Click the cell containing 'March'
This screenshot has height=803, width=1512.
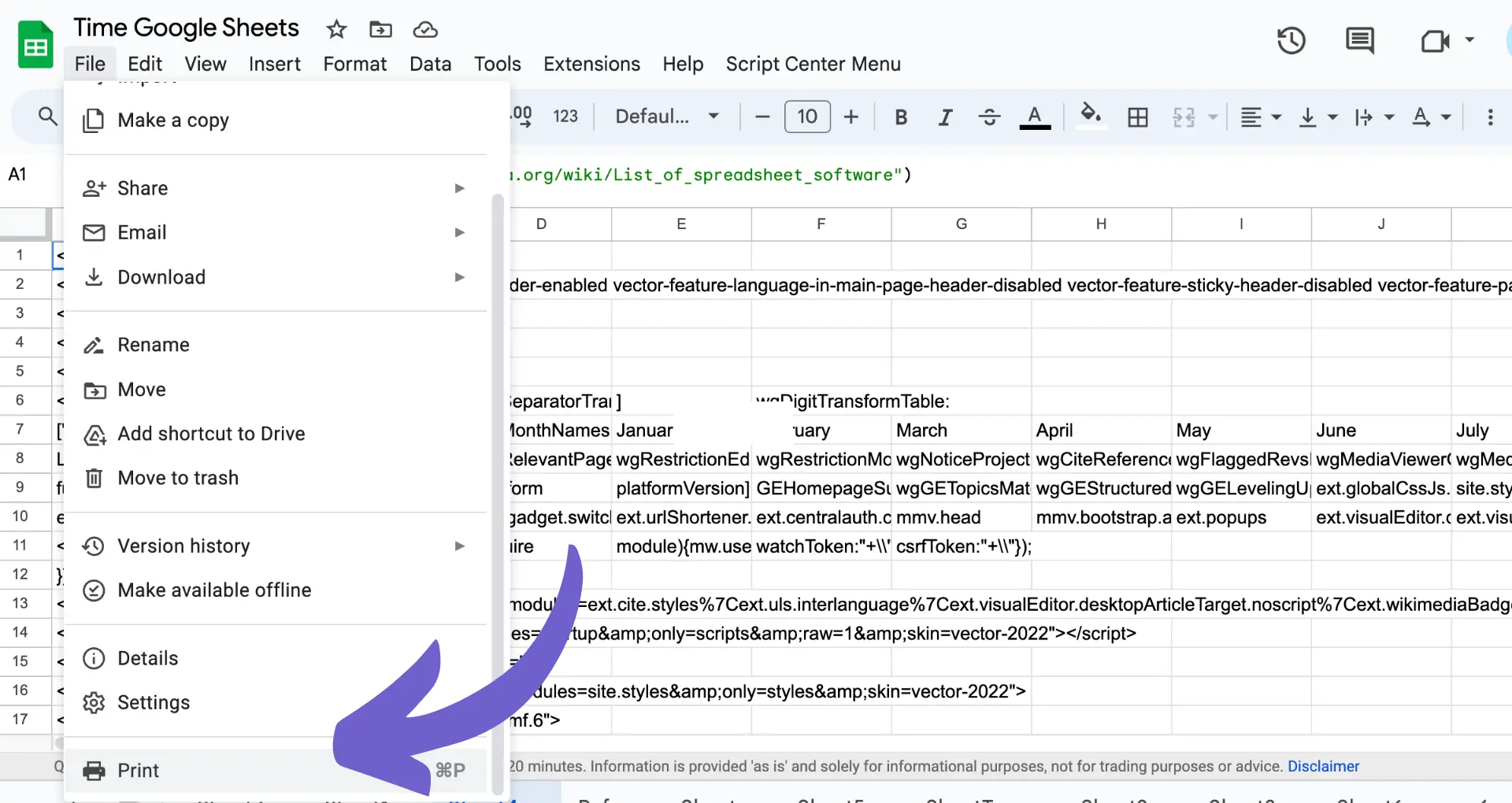[x=961, y=430]
